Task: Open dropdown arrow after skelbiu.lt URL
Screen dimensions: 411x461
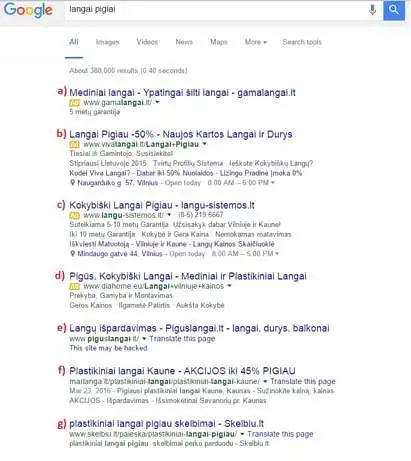Action: 242,434
